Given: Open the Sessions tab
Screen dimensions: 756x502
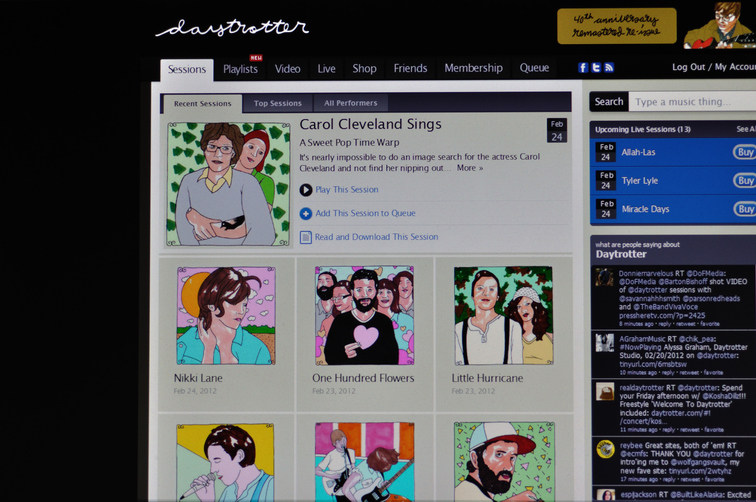Looking at the screenshot, I should click(187, 69).
